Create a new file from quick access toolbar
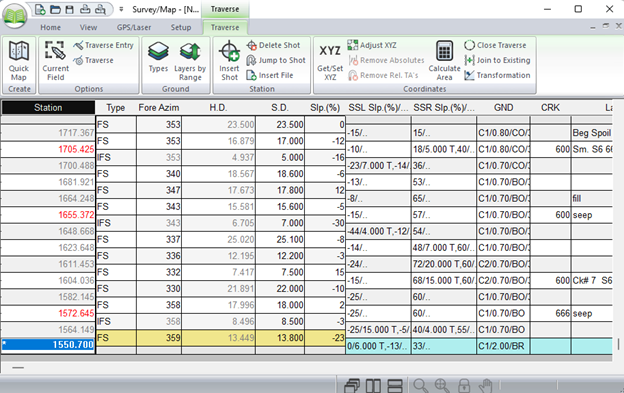Image resolution: width=624 pixels, height=393 pixels. [x=40, y=9]
